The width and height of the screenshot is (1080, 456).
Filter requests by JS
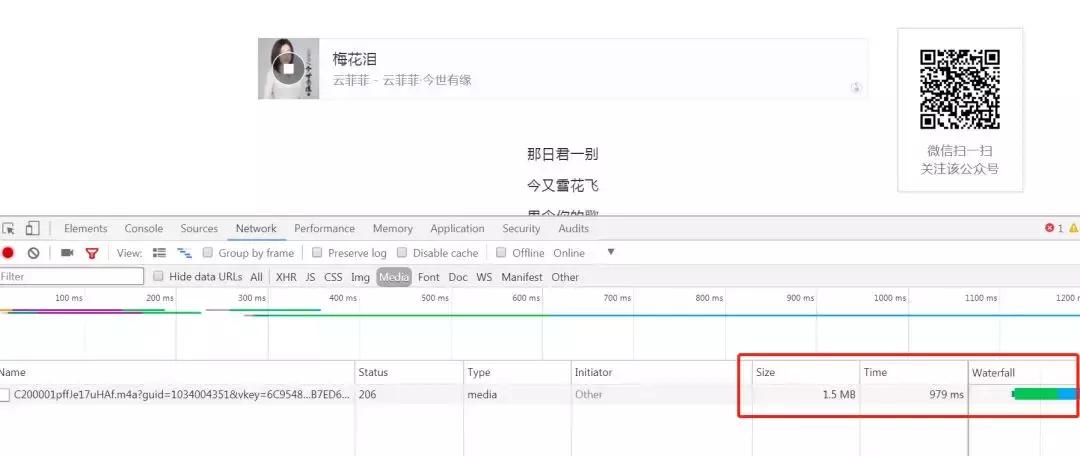pos(310,277)
